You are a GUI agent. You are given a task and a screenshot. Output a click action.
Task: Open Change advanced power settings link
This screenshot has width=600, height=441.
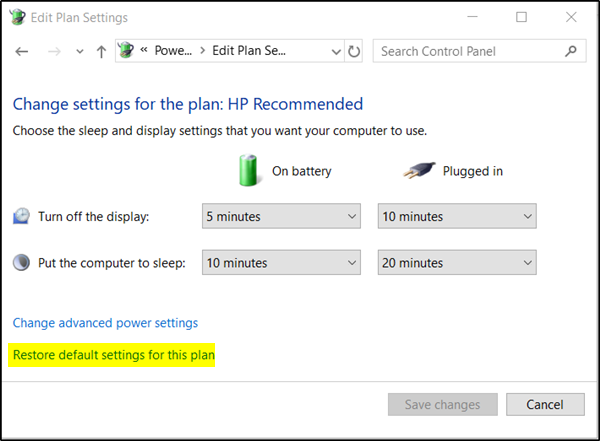(x=105, y=323)
